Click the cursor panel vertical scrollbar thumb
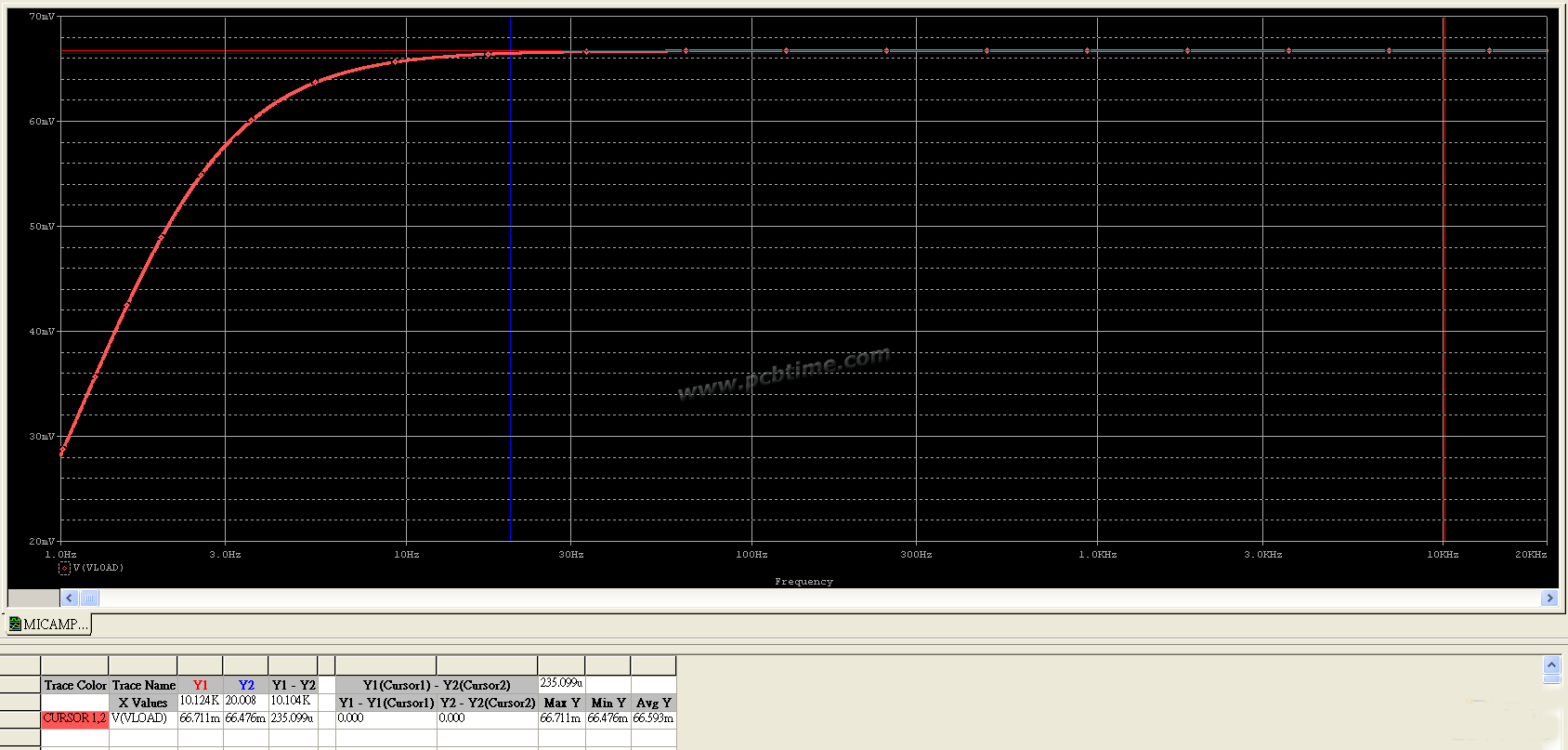Viewport: 1568px width, 750px height. coord(1551,679)
